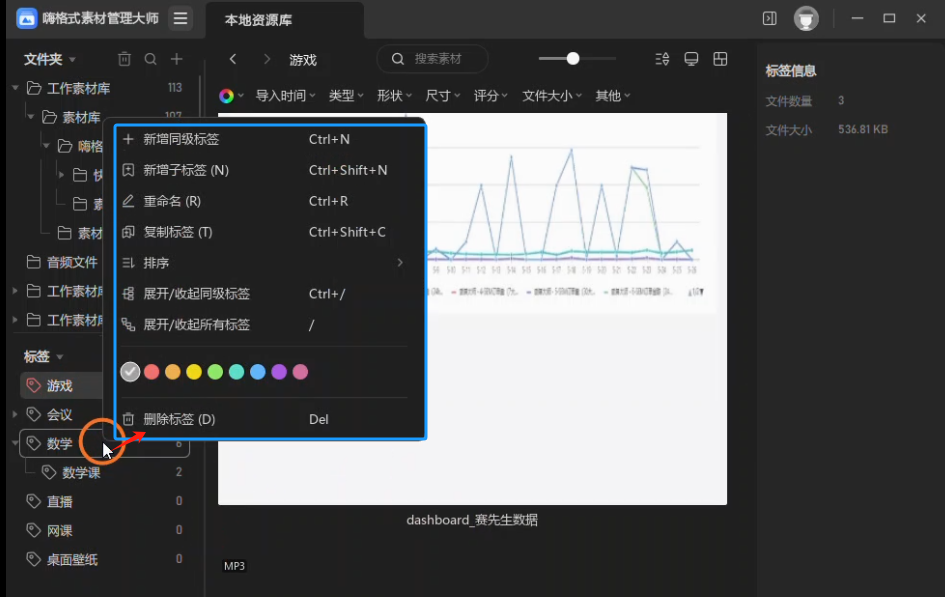Image resolution: width=945 pixels, height=597 pixels.
Task: Open the sort options icon
Action: click(x=662, y=59)
